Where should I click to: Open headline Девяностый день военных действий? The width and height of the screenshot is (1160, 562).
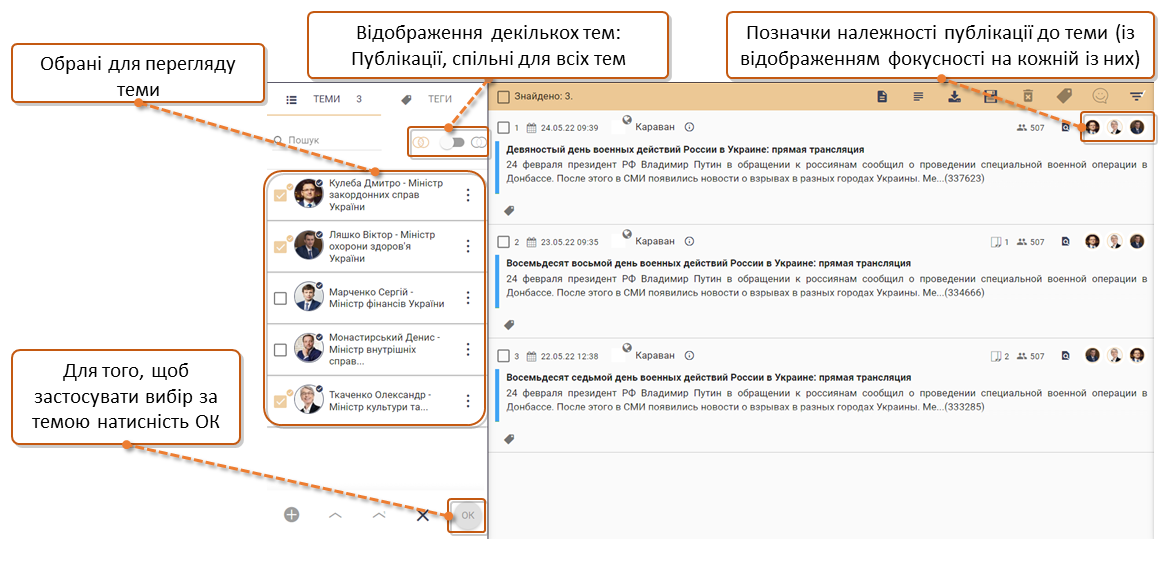(685, 149)
